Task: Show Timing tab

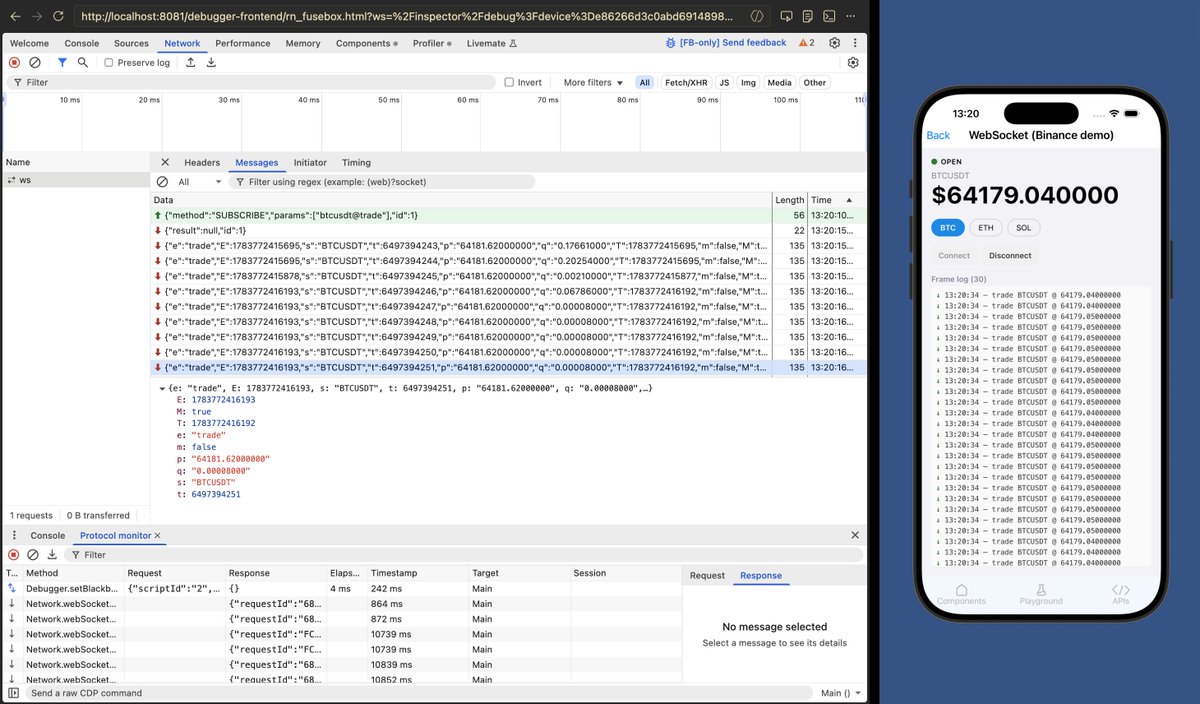Action: coord(356,162)
